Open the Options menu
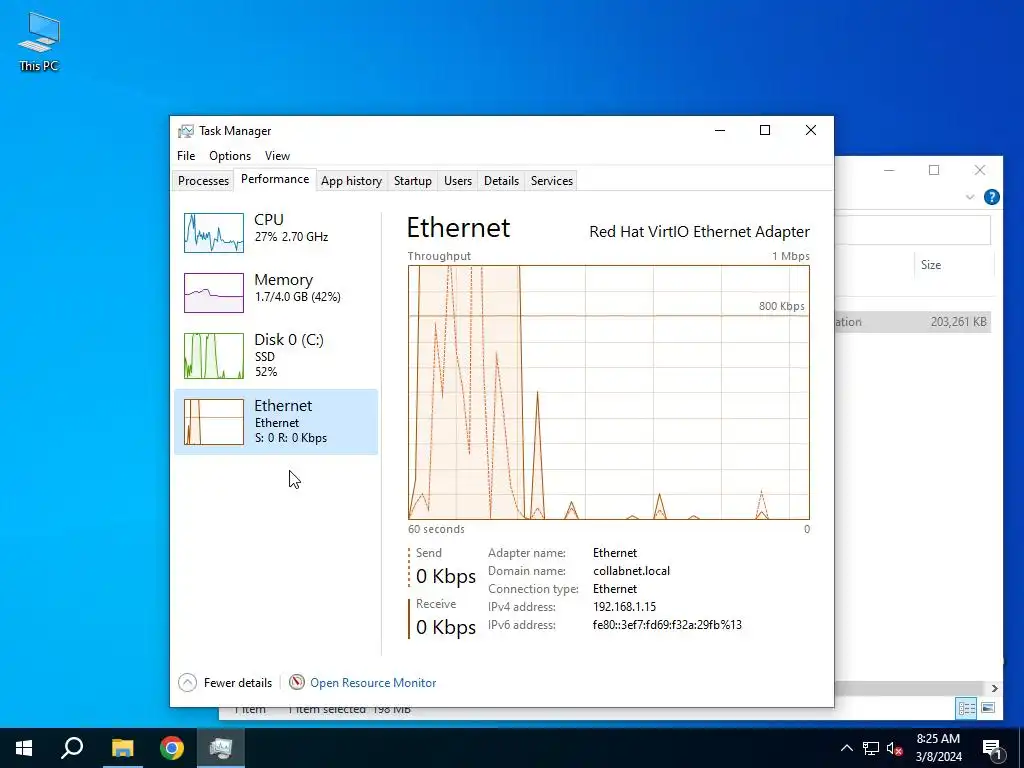Screen dimensions: 1024x768 (230, 155)
